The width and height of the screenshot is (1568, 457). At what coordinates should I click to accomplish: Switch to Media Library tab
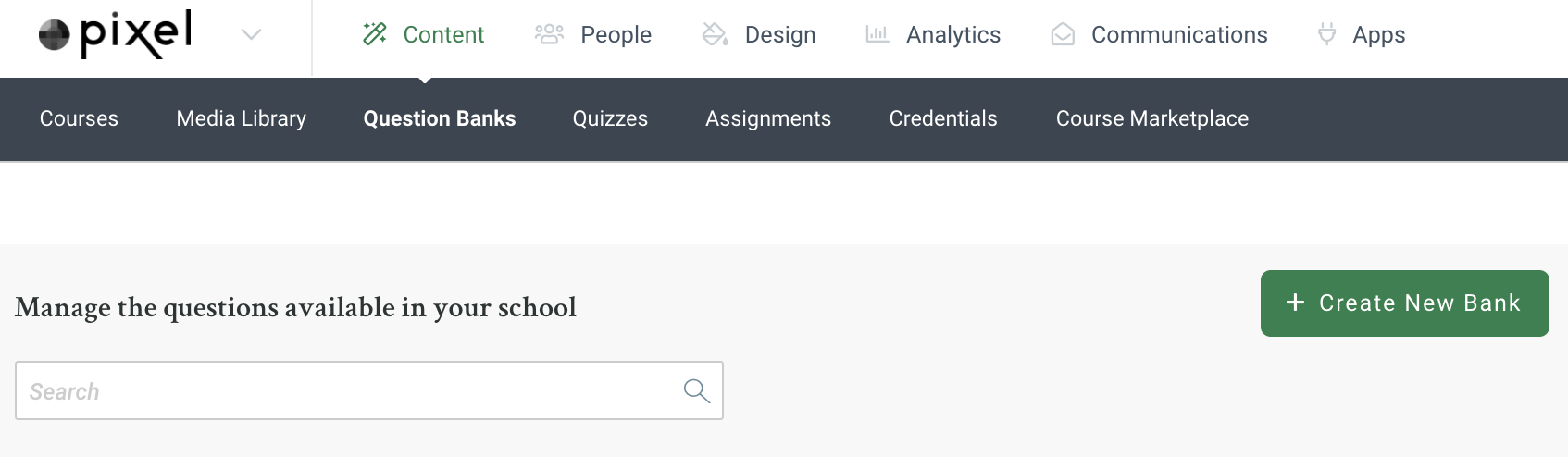pyautogui.click(x=241, y=118)
